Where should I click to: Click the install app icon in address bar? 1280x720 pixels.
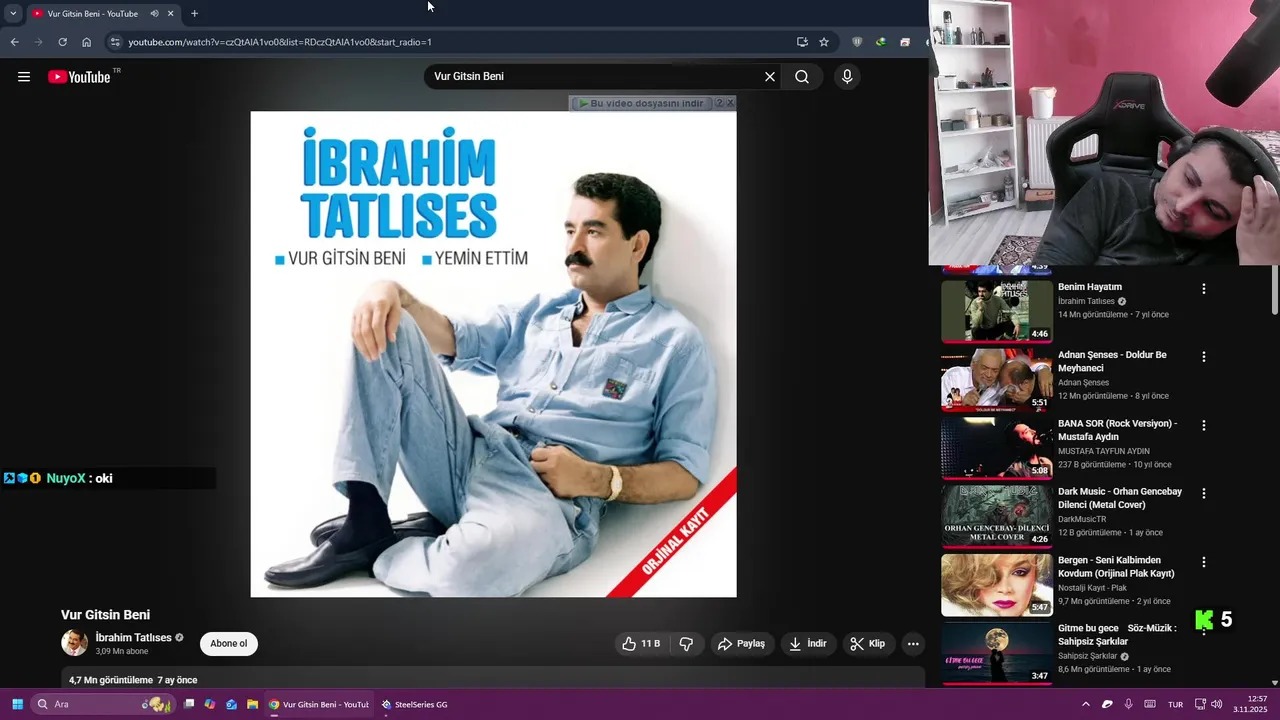(802, 42)
